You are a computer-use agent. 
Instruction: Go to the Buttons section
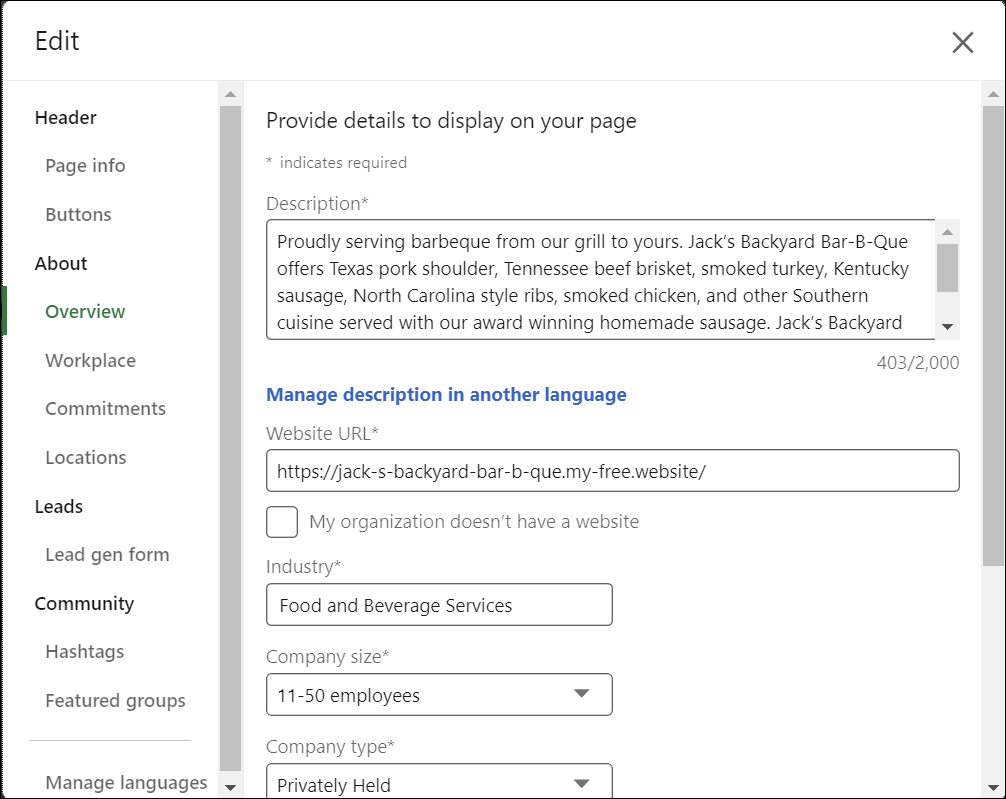click(78, 214)
